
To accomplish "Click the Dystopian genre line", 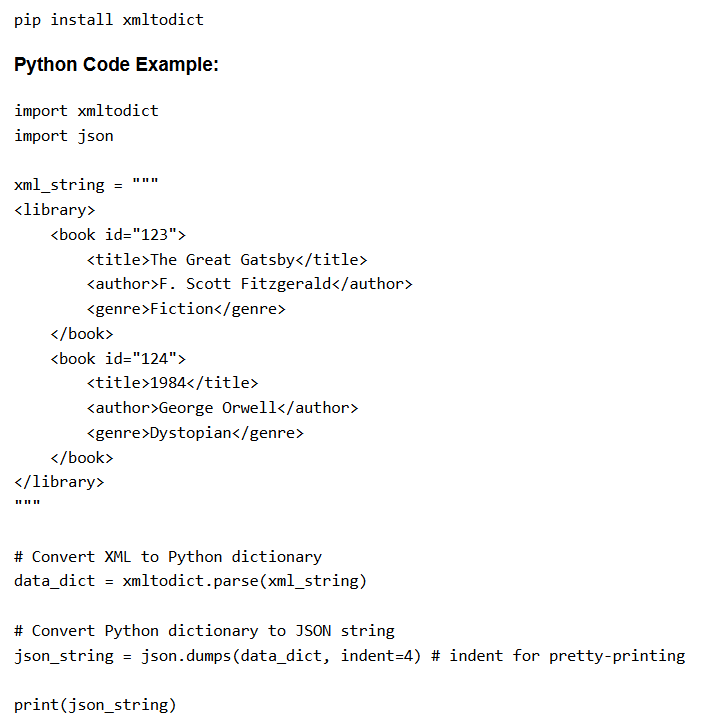I will pyautogui.click(x=195, y=433).
